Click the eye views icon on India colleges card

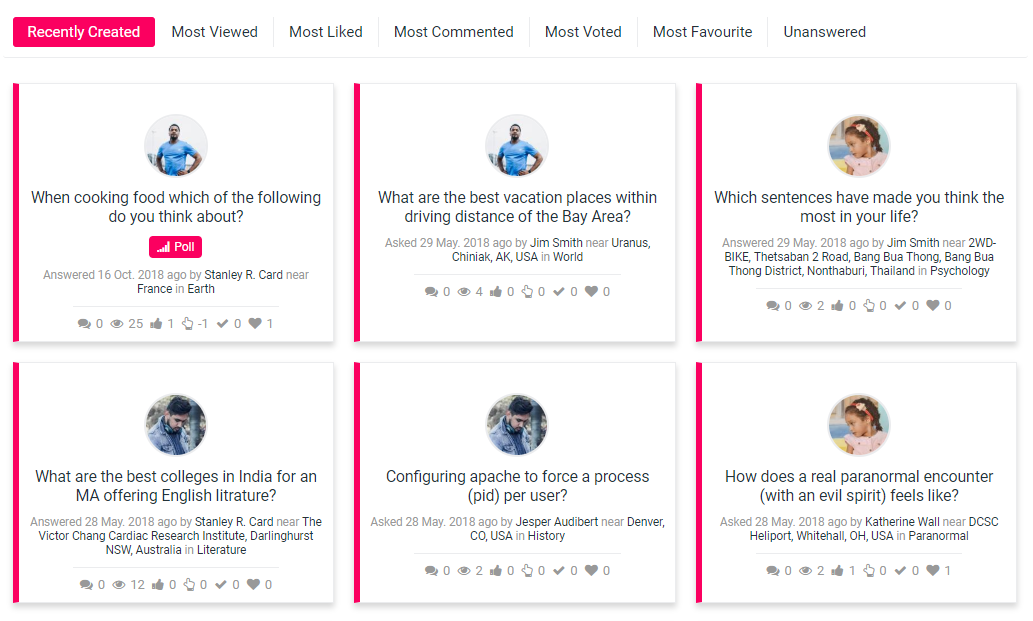(117, 585)
